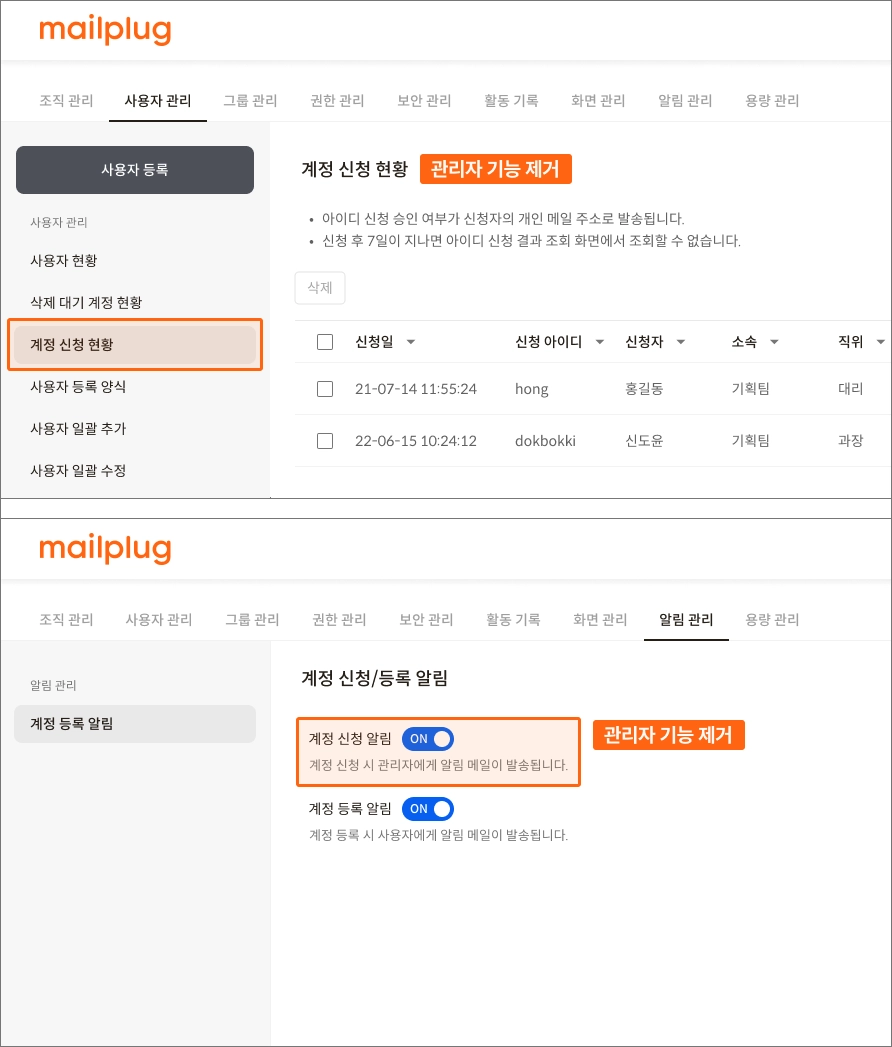Expand the 신청 아이디 column dropdown arrow
892x1047 pixels.
[600, 342]
